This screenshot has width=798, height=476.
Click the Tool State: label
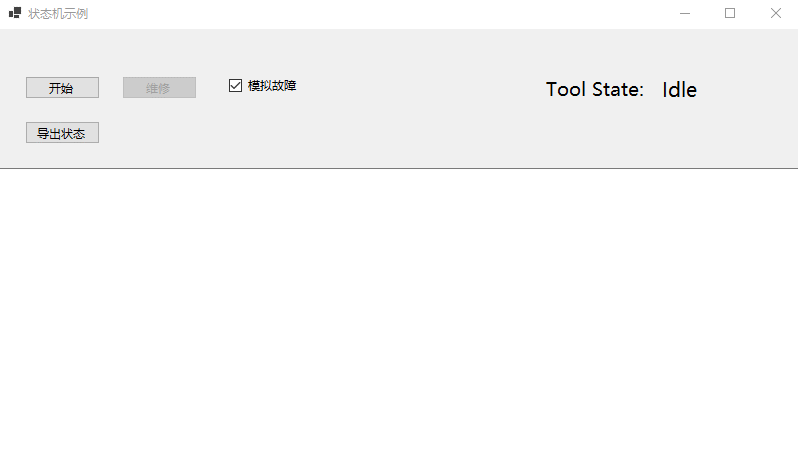pos(595,90)
